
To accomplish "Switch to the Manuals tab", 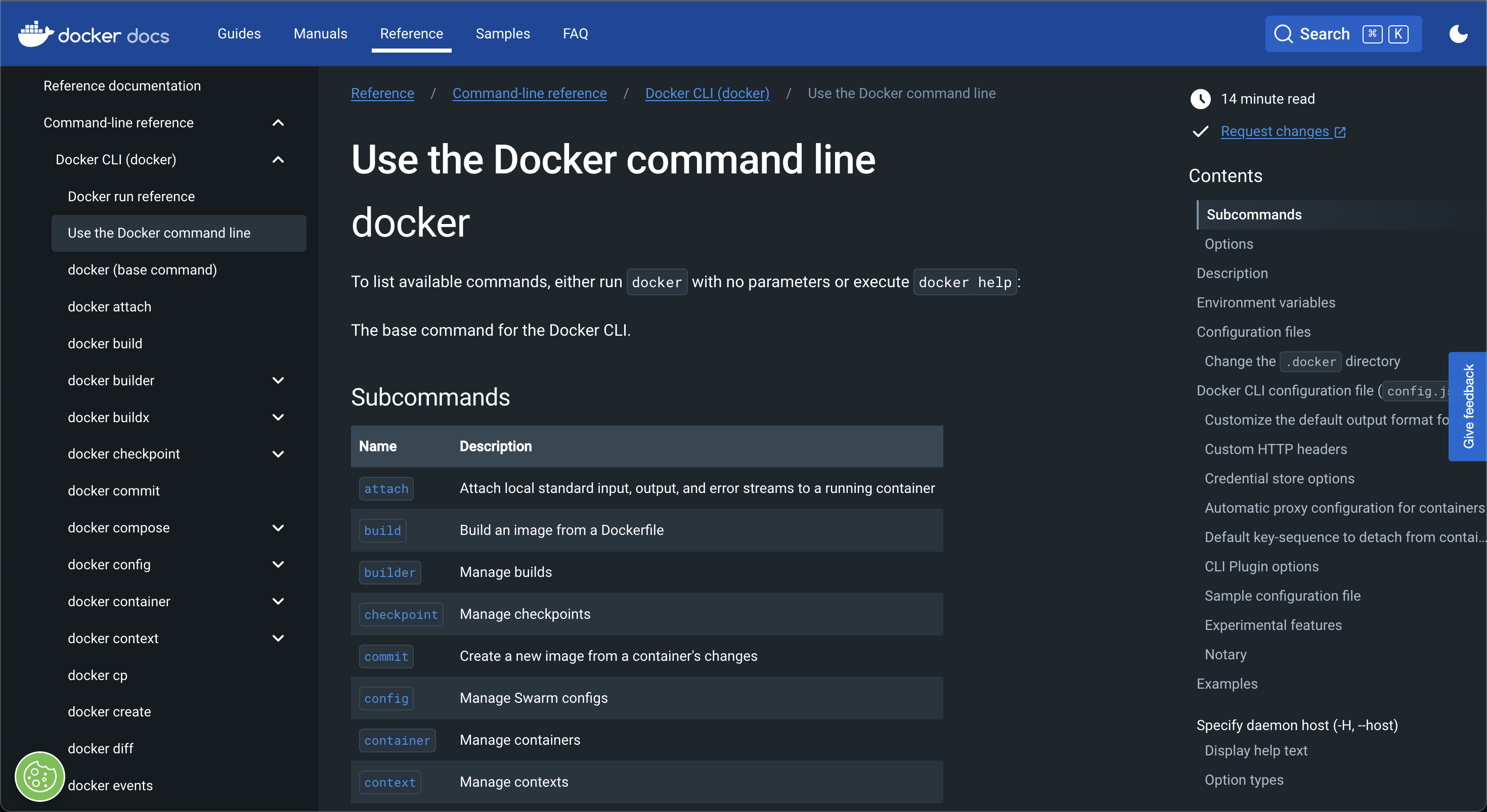I will (x=320, y=33).
